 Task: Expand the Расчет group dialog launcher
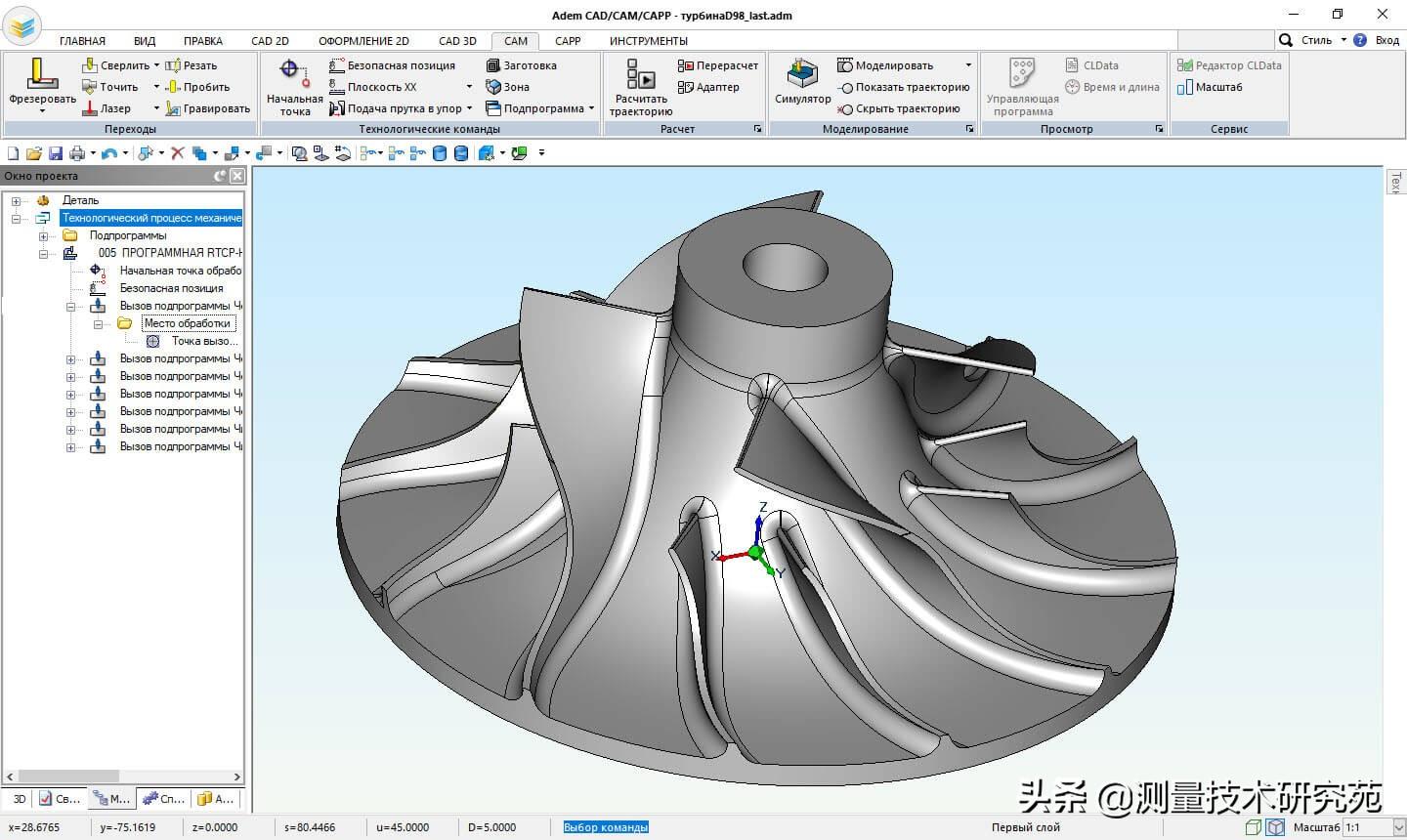[x=757, y=129]
